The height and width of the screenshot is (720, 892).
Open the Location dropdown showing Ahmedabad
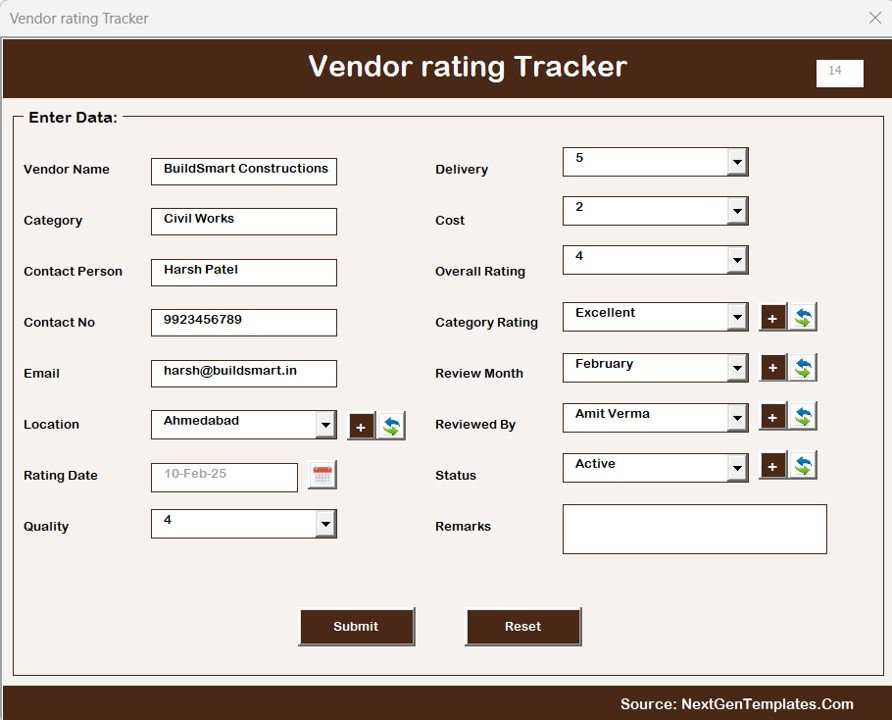tap(325, 425)
